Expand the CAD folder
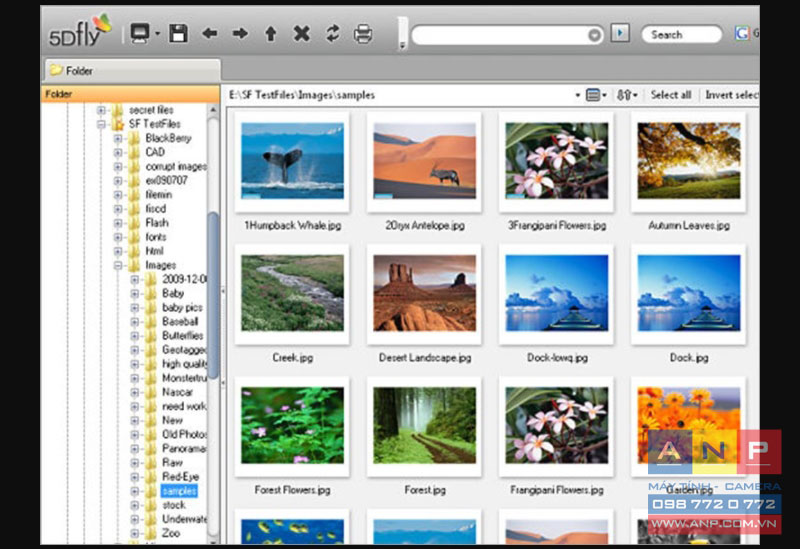This screenshot has width=800, height=549. pos(118,153)
